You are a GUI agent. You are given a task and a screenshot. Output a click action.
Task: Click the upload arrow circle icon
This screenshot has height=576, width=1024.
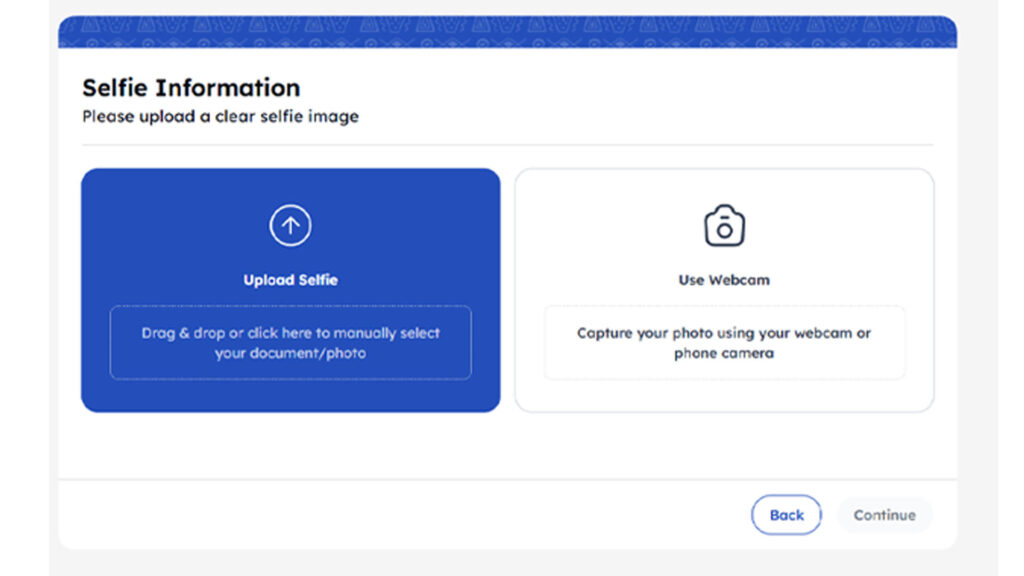click(290, 225)
